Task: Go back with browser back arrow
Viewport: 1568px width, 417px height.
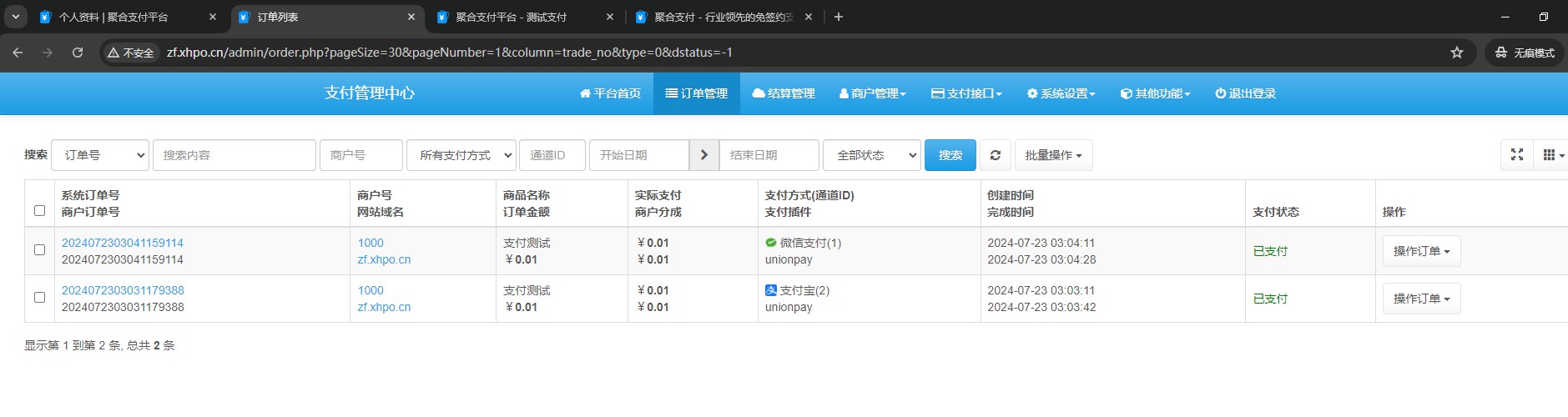Action: coord(18,53)
